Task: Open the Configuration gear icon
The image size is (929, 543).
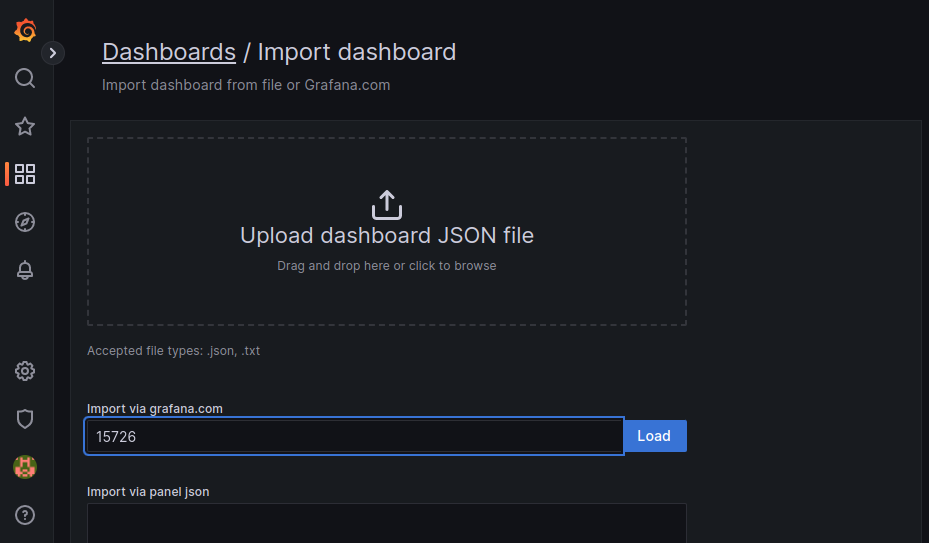Action: [25, 371]
